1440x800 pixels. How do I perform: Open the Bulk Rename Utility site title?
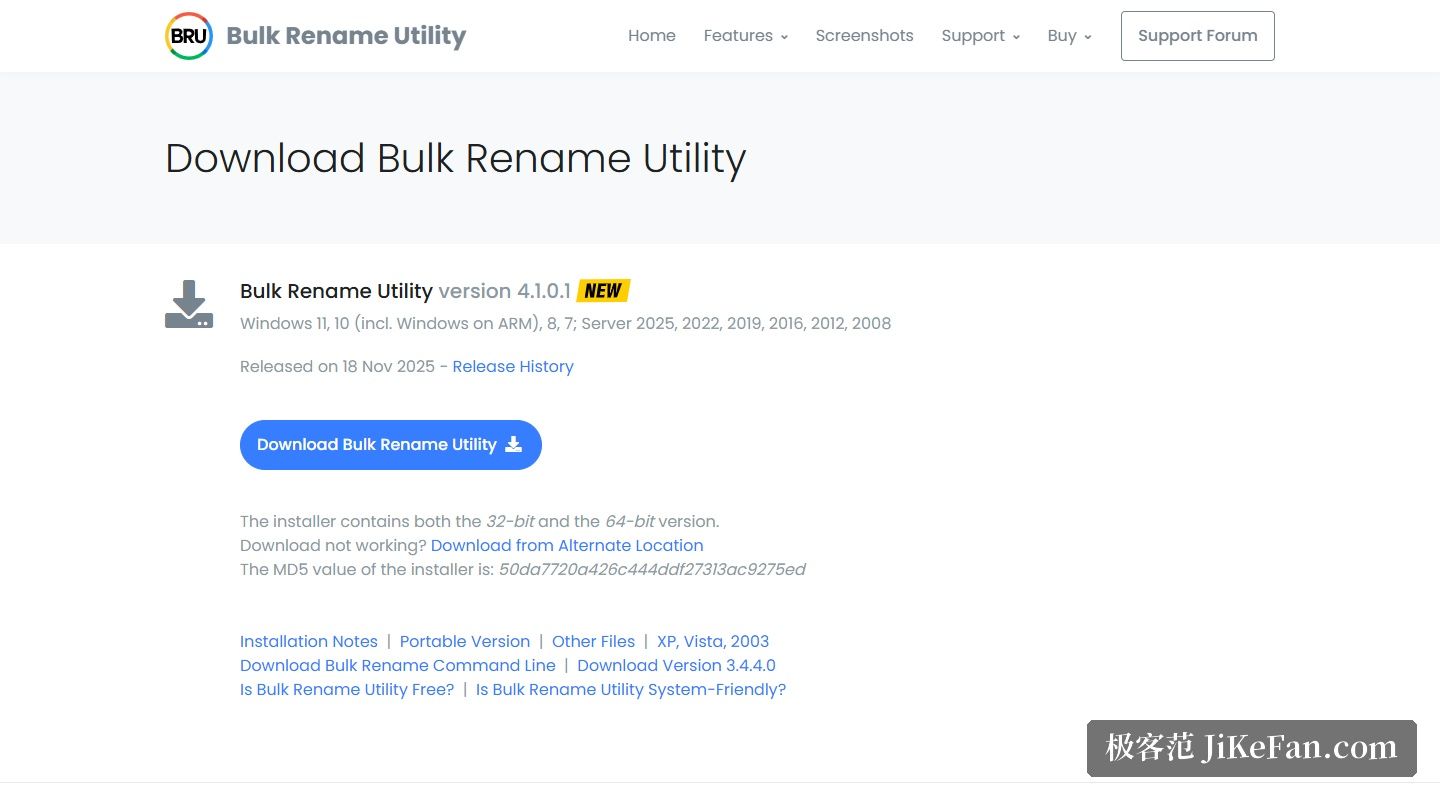[x=346, y=36]
